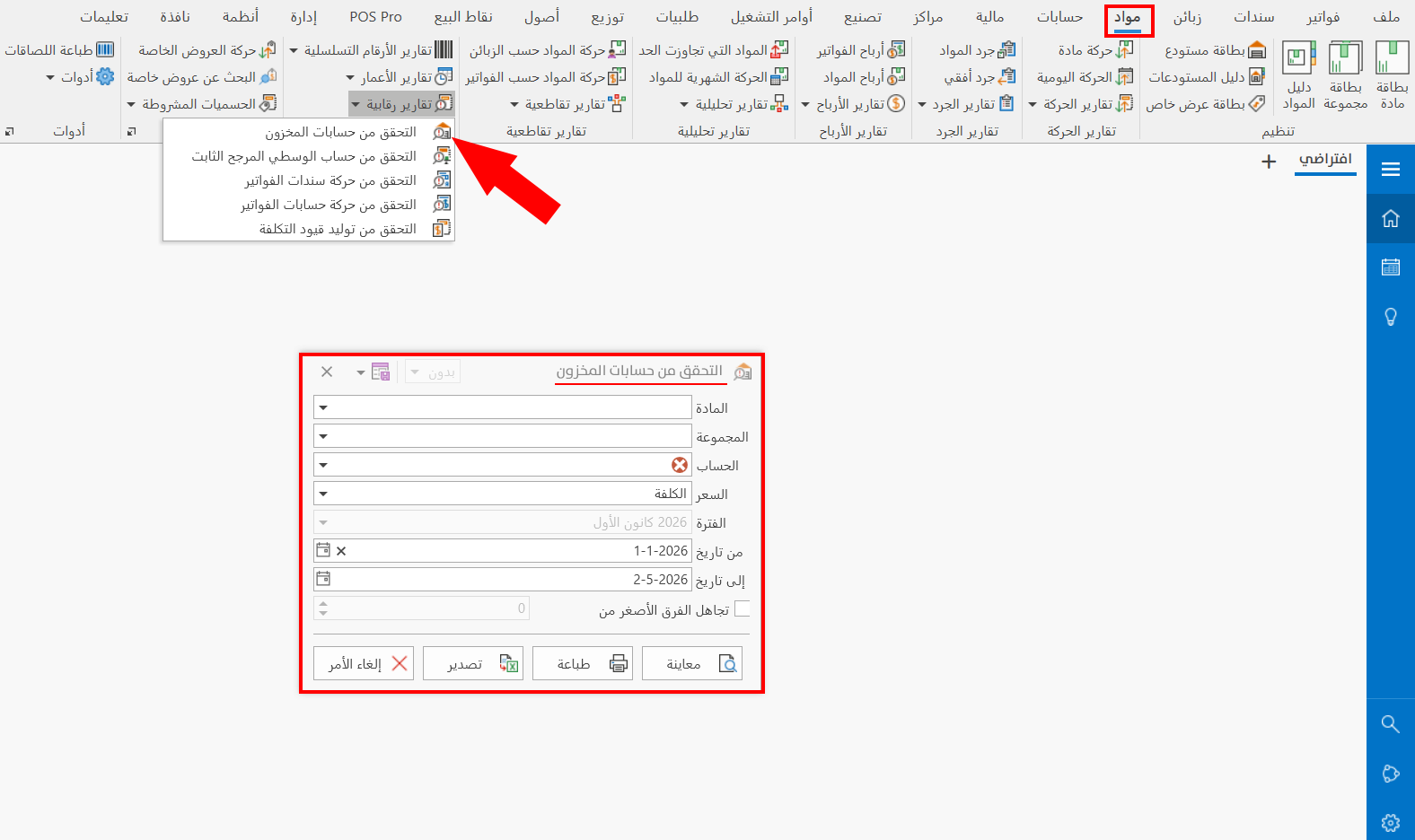1415x840 pixels.
Task: Open حركة المواد حسب الفواتير report
Action: (x=546, y=77)
